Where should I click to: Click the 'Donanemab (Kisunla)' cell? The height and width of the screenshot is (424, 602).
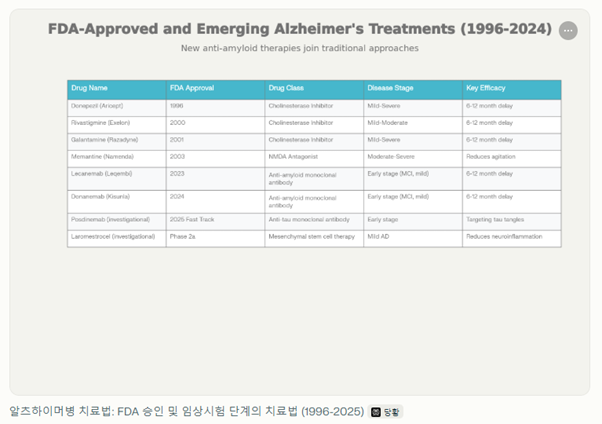click(117, 202)
